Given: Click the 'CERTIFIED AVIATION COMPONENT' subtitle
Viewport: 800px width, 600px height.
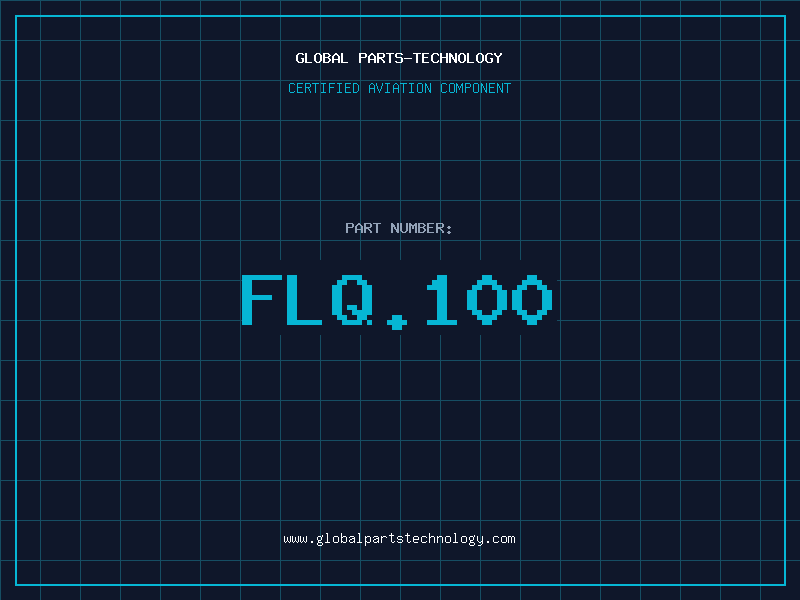Looking at the screenshot, I should pyautogui.click(x=399, y=88).
